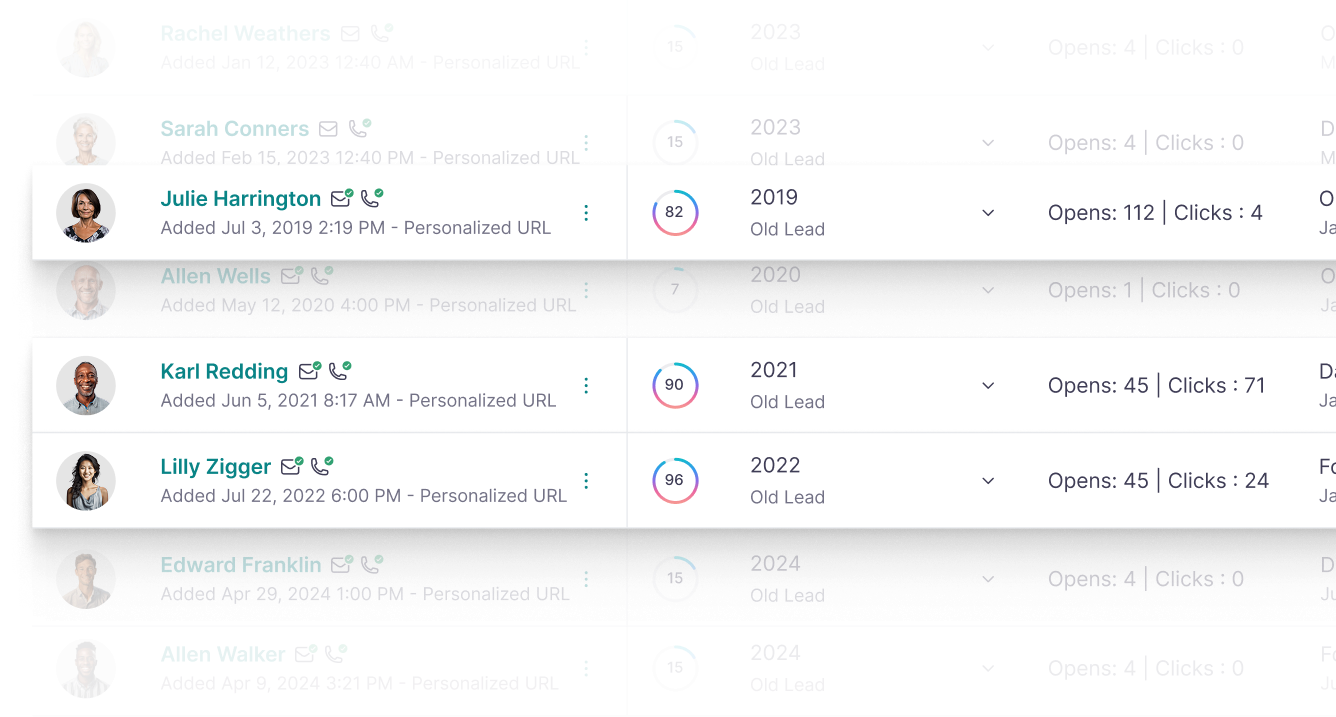Click Opens 45 Clicks 71 stats for Karl
1336x717 pixels.
[1157, 386]
